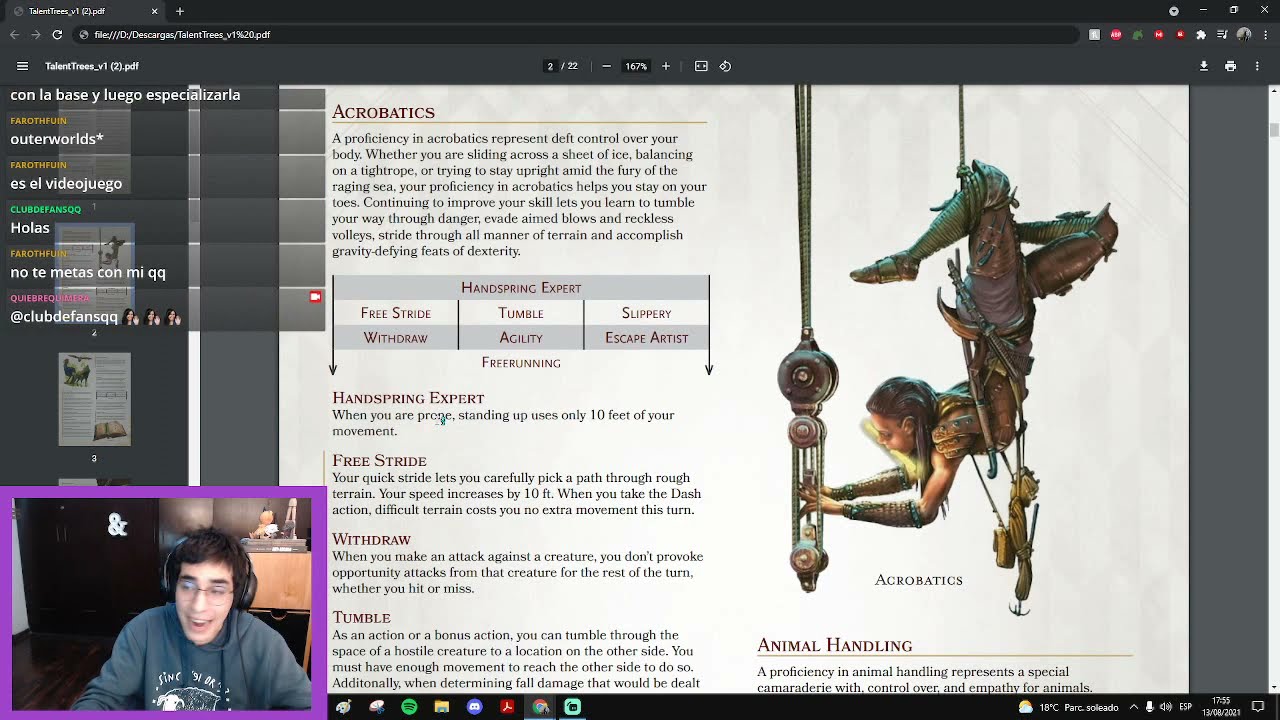The width and height of the screenshot is (1280, 720).
Task: Click the dark red square extension icon
Action: tap(1180, 35)
